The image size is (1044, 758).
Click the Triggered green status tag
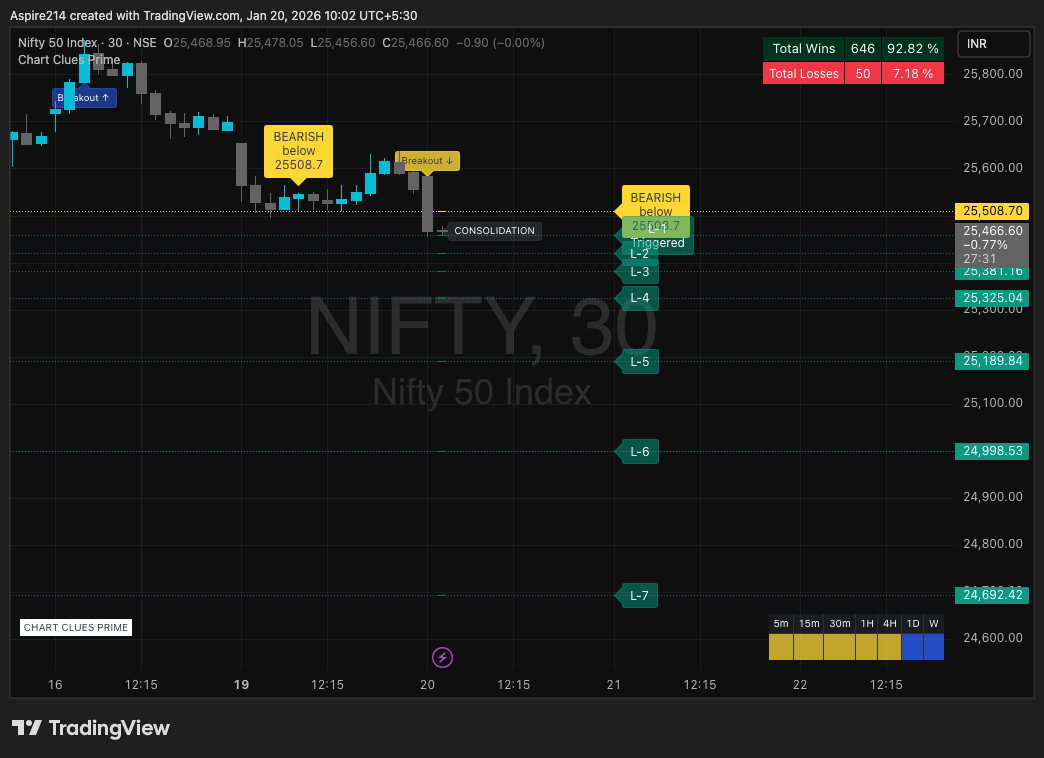658,243
